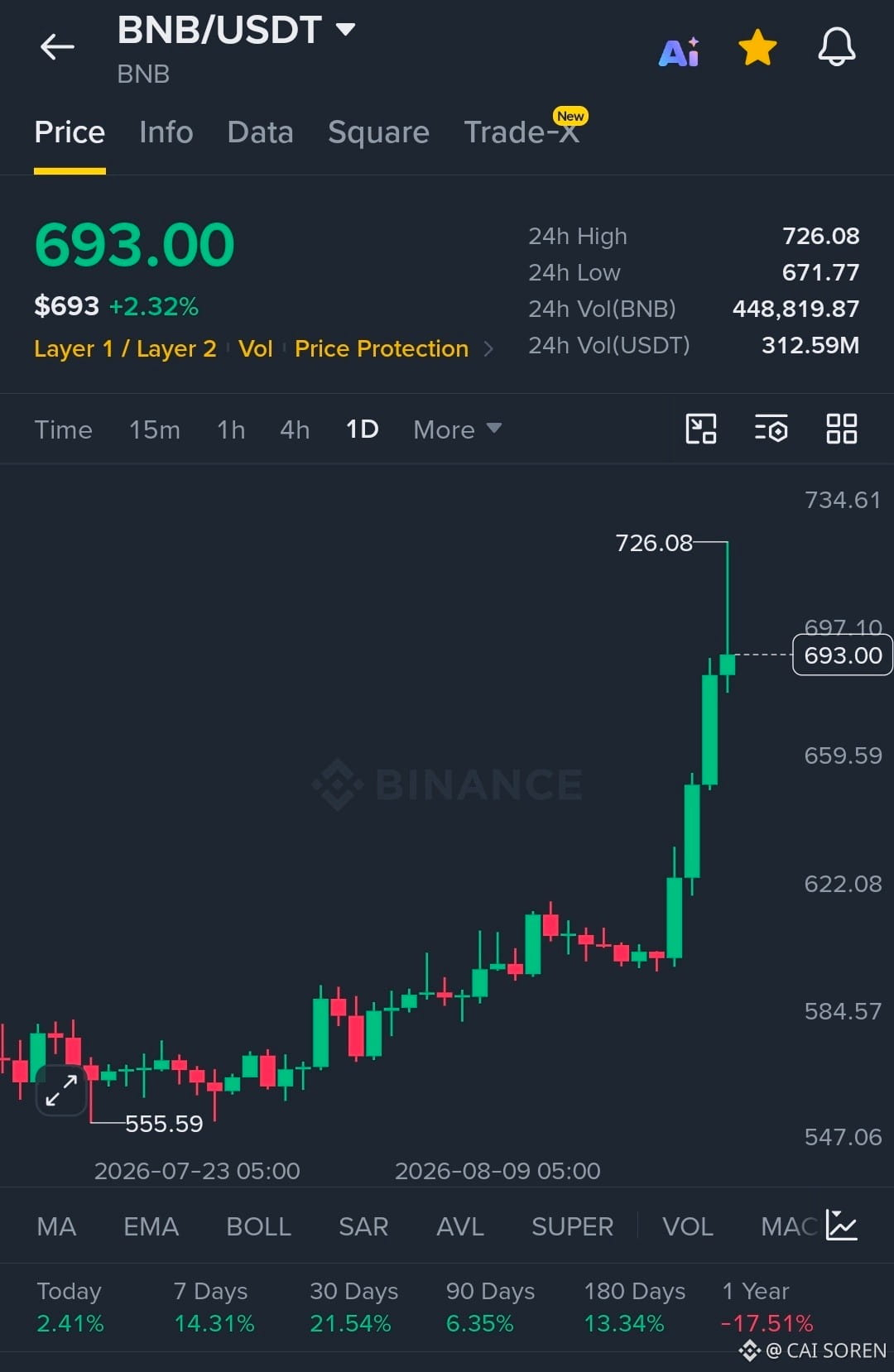Expand chart to fullscreen icon

62,1090
